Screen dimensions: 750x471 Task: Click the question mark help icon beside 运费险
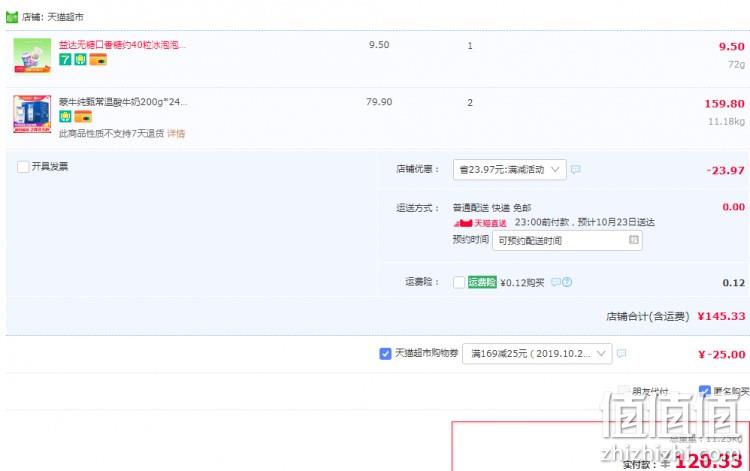[x=567, y=282]
